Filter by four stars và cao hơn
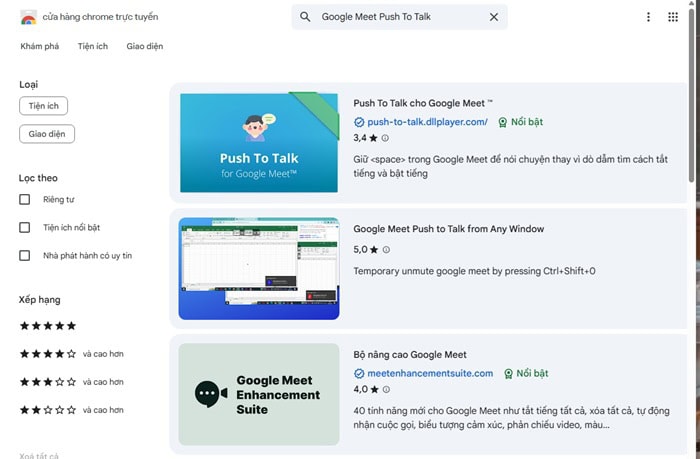Image resolution: width=700 pixels, height=459 pixels. pos(71,354)
